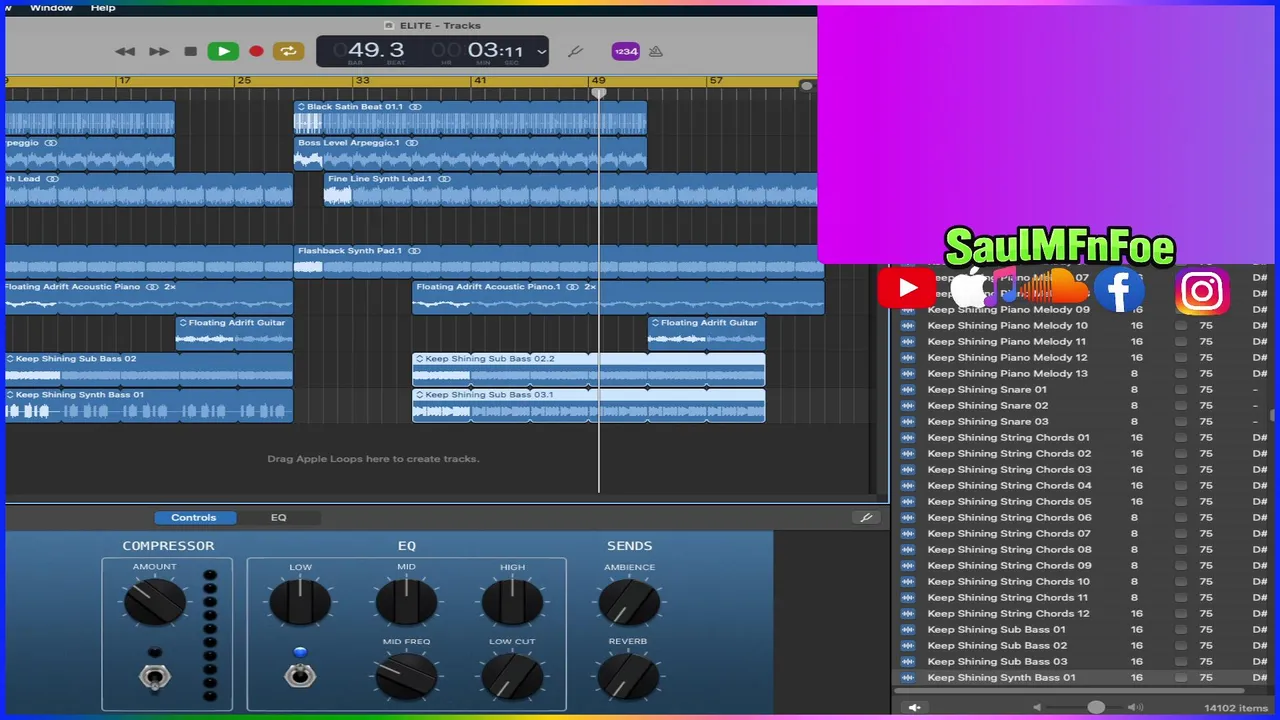Check favorite box for Keep Shining Snare 02
The image size is (1280, 720).
pos(1181,405)
